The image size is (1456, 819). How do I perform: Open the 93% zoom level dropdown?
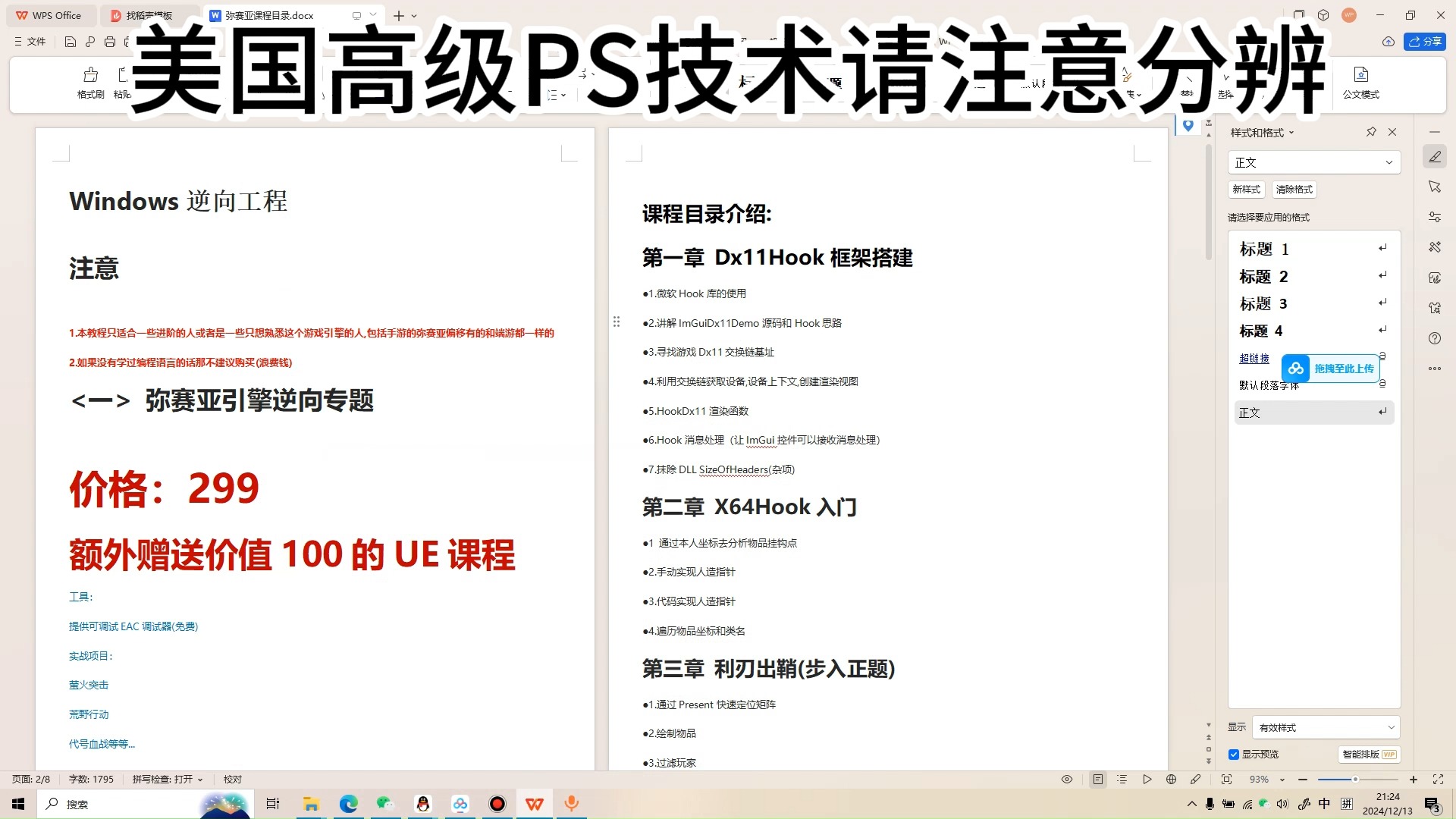1267,780
